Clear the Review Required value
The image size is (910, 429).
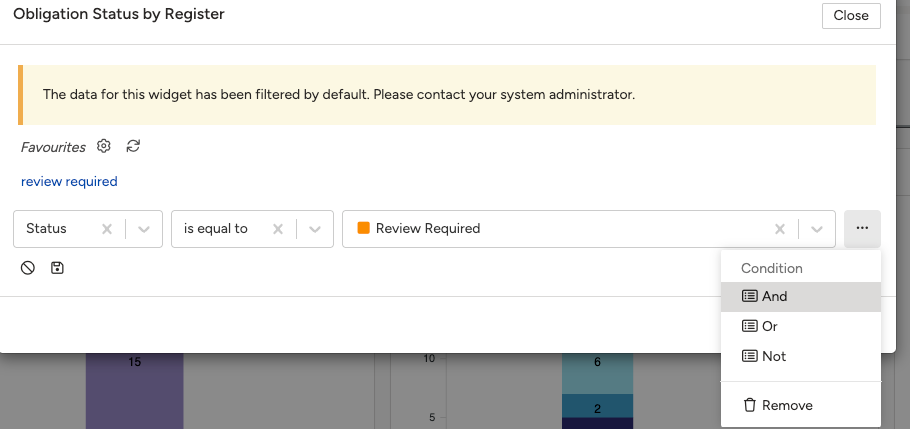point(780,229)
